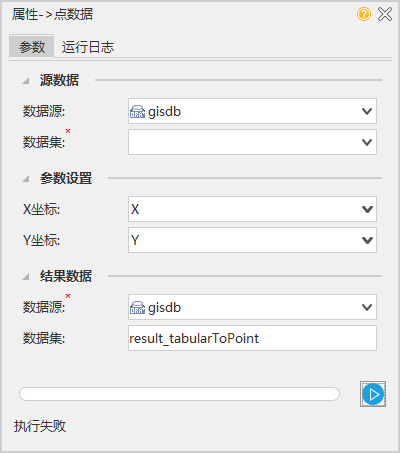
Task: Click the 源数据 section header label
Action: tap(59, 80)
